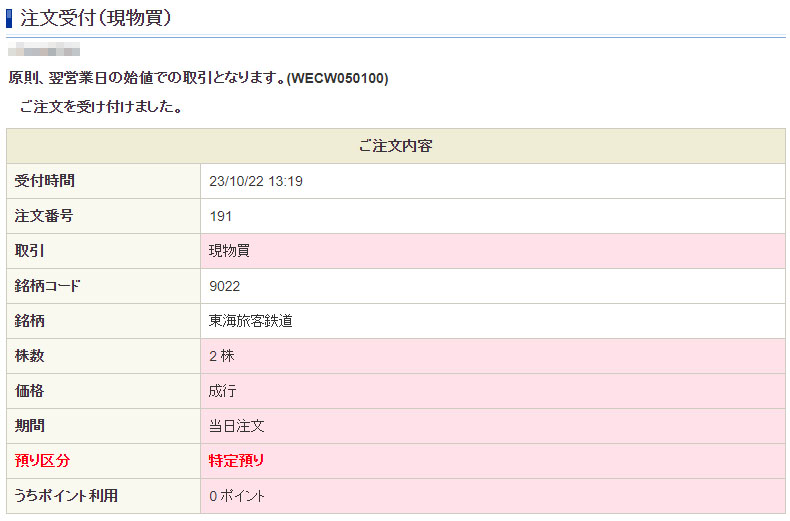This screenshot has height=521, width=790.
Task: Click the order number value 191
Action: point(221,216)
